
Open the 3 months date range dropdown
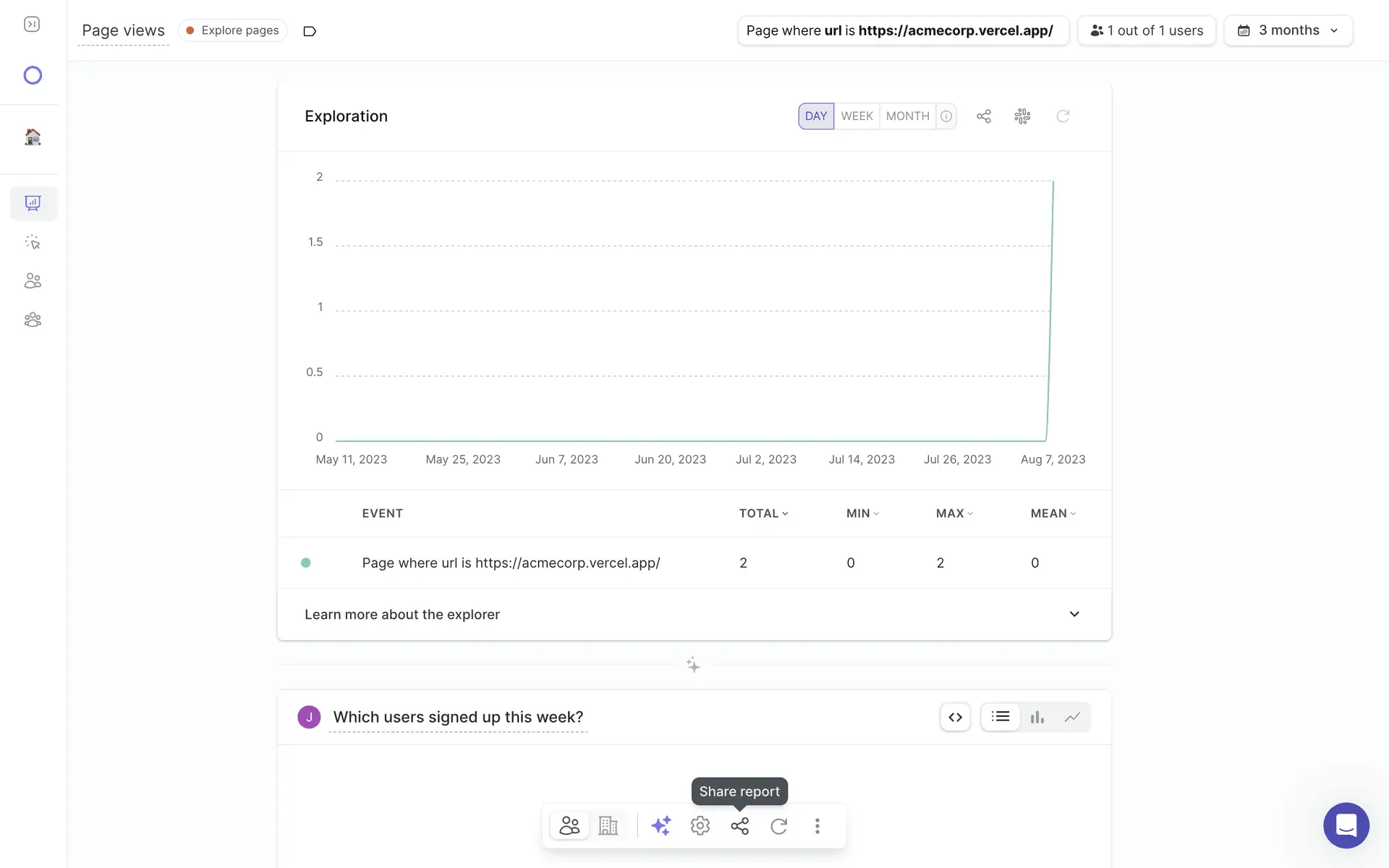[x=1288, y=30]
